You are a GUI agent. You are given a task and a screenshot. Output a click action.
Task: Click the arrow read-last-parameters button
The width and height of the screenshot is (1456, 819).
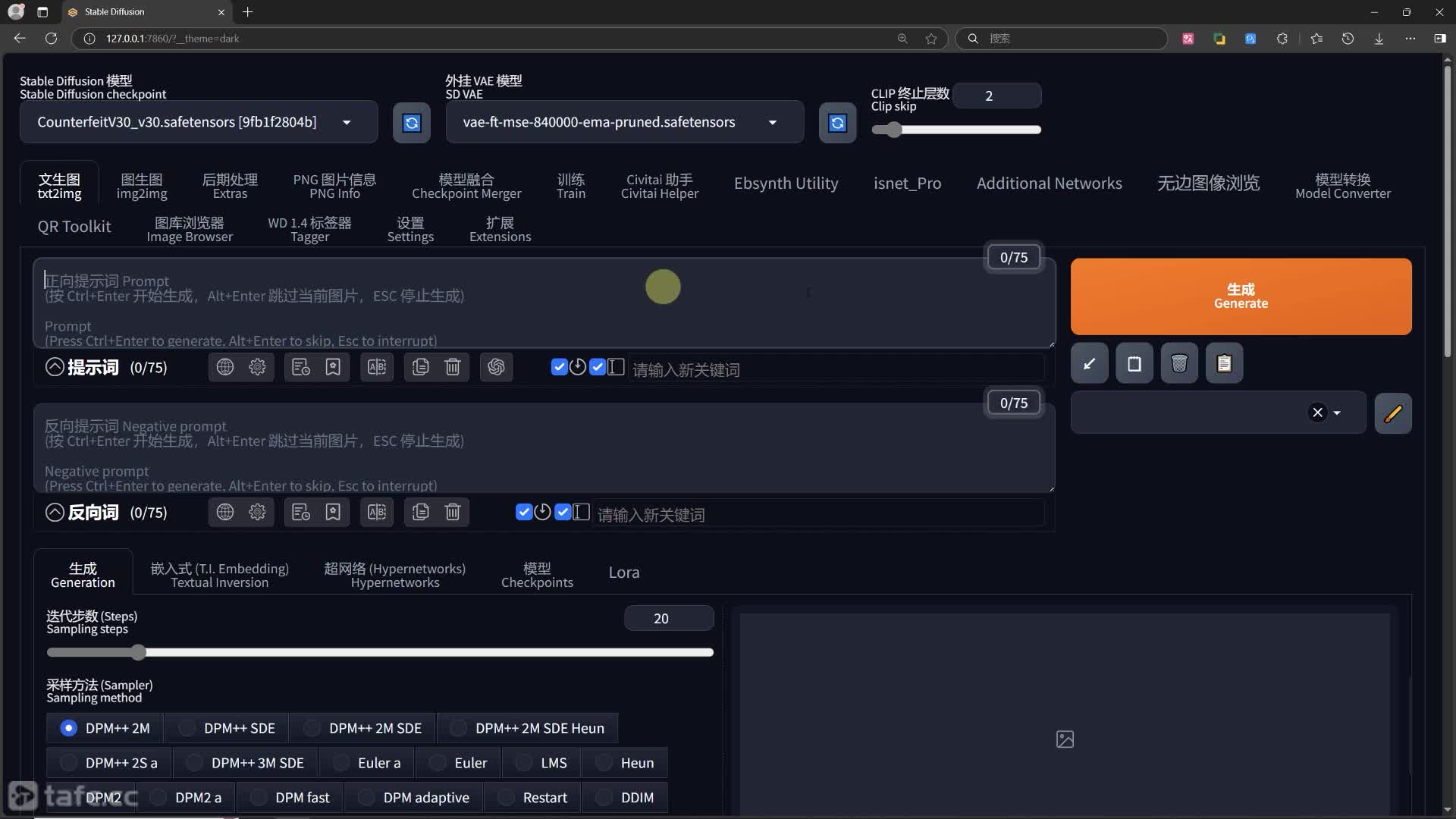[1090, 363]
